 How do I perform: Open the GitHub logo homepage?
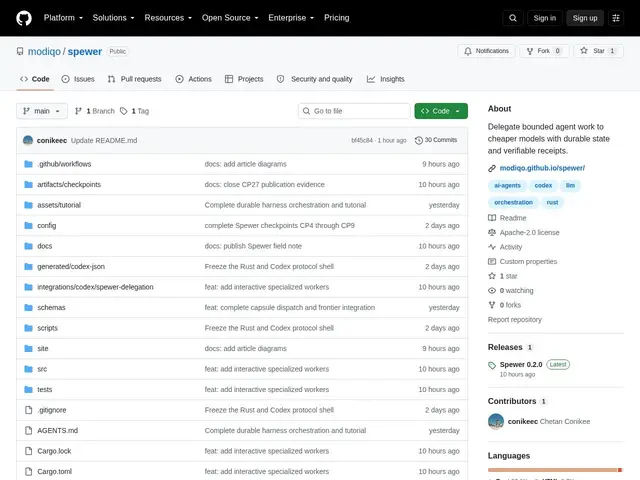pyautogui.click(x=24, y=18)
